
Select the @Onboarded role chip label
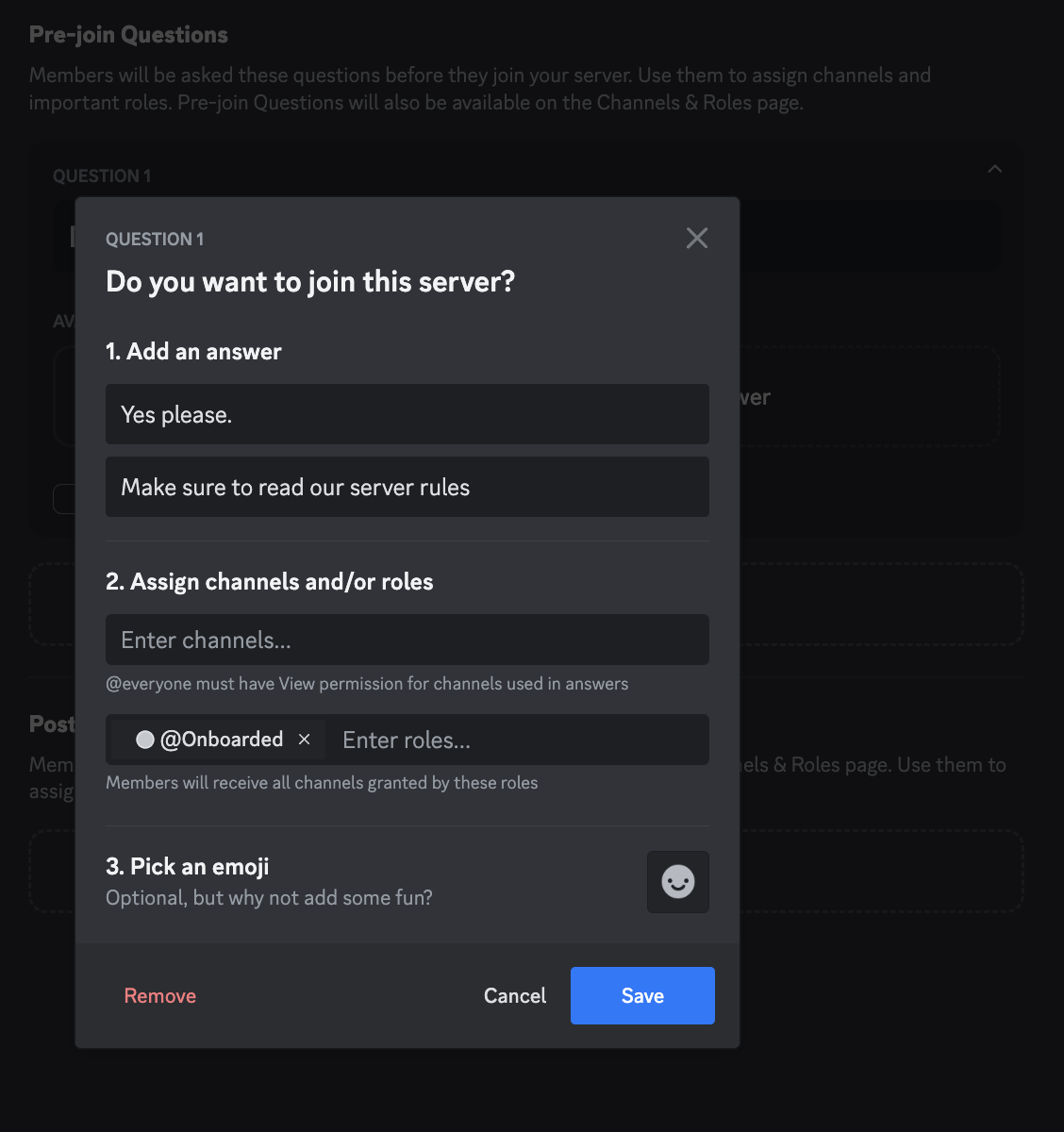(222, 740)
